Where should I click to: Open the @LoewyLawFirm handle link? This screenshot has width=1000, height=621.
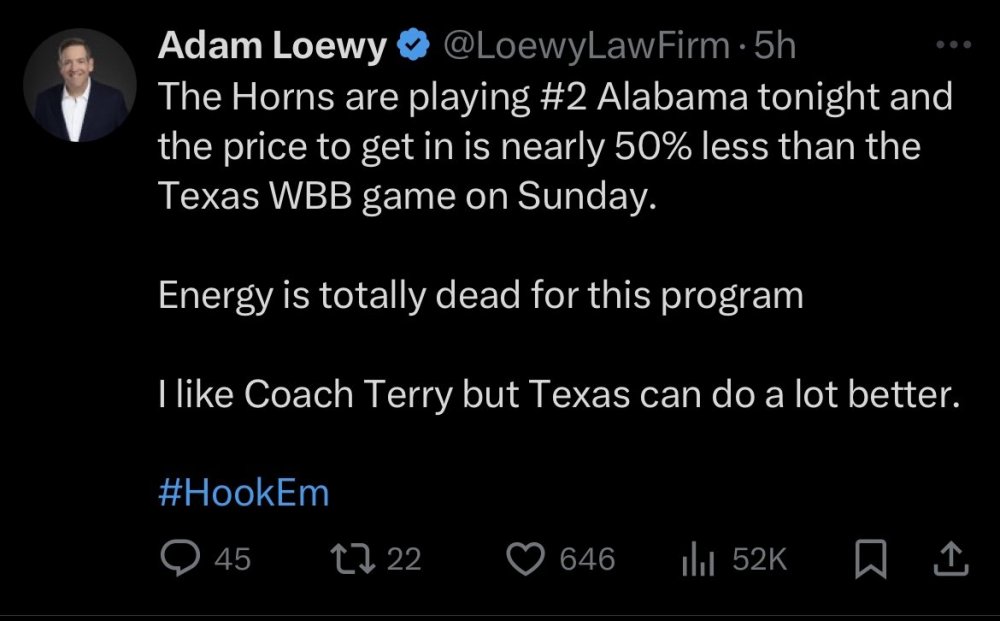coord(586,46)
